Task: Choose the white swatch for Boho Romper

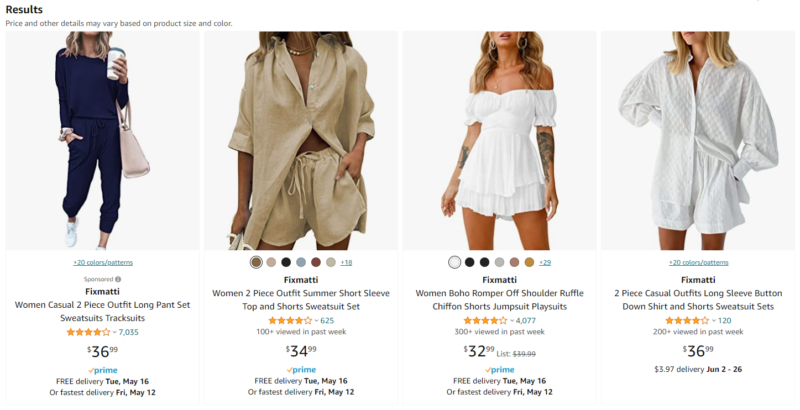Action: (455, 262)
